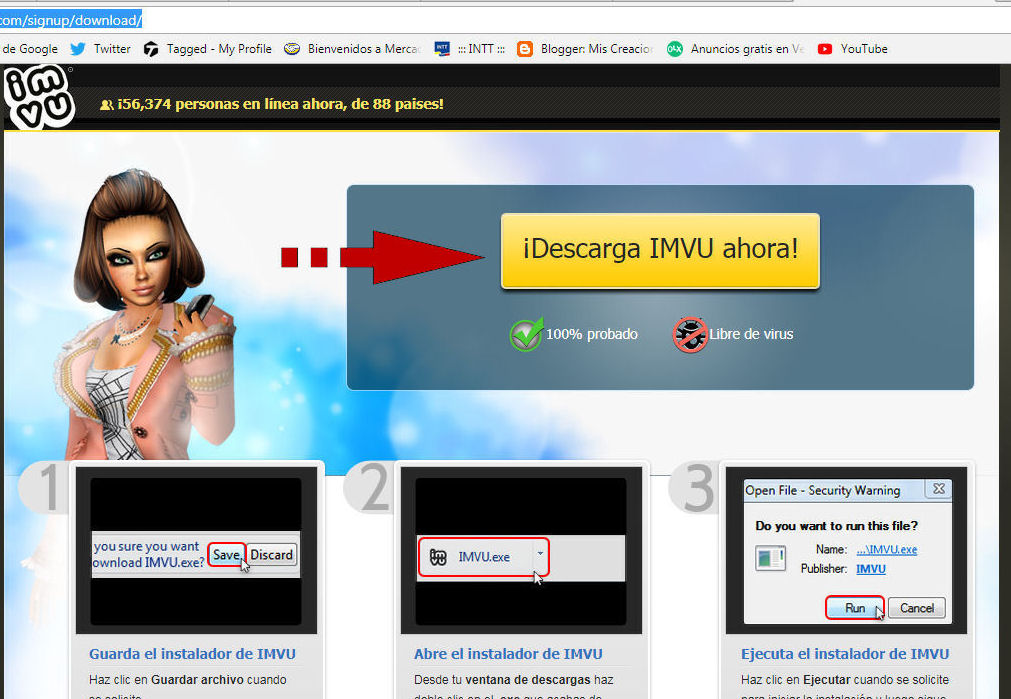The height and width of the screenshot is (699, 1011).
Task: Click the IMVU logo
Action: (38, 96)
